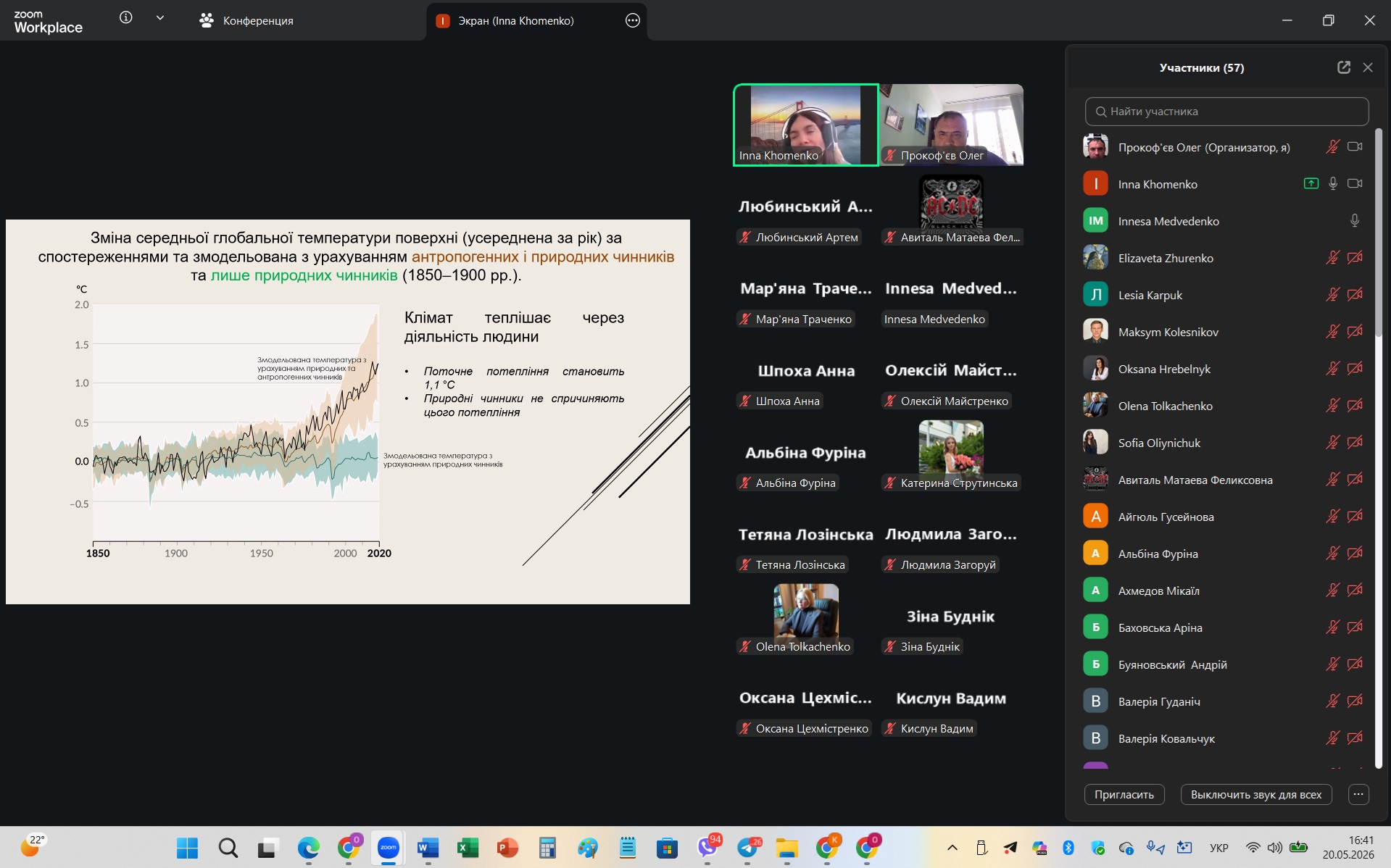Open PowerPoint from the taskbar
Image resolution: width=1391 pixels, height=868 pixels.
click(507, 848)
